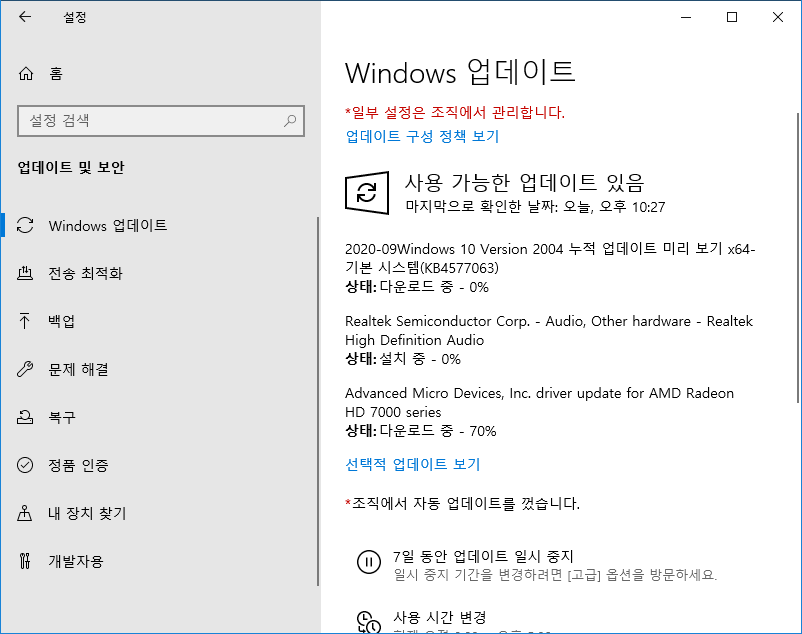802x634 pixels.
Task: Click the 복구 icon
Action: point(25,417)
